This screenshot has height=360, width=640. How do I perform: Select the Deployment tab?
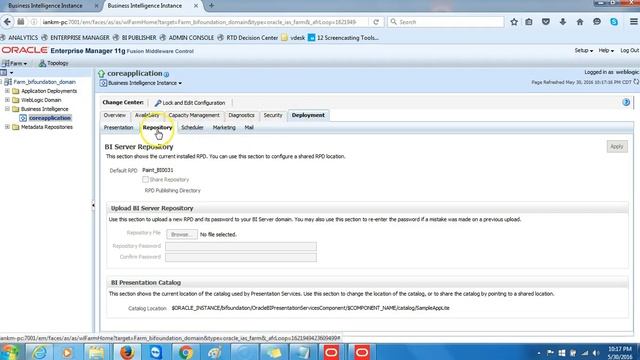click(x=308, y=115)
